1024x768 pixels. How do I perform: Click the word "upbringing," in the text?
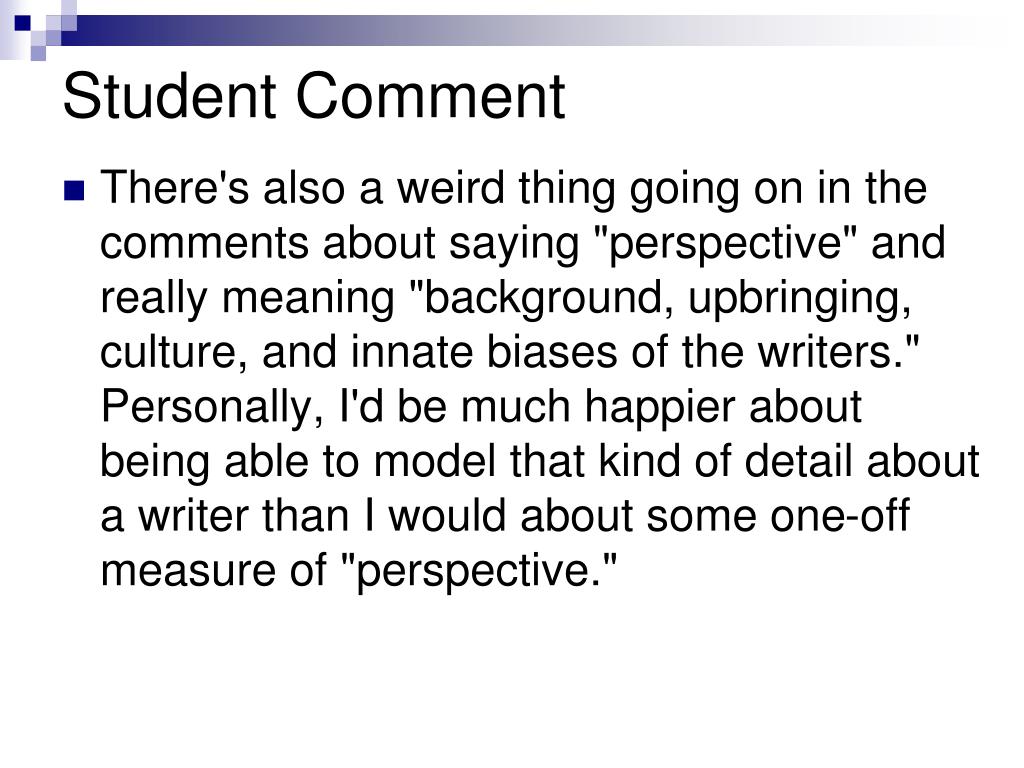coord(799,299)
